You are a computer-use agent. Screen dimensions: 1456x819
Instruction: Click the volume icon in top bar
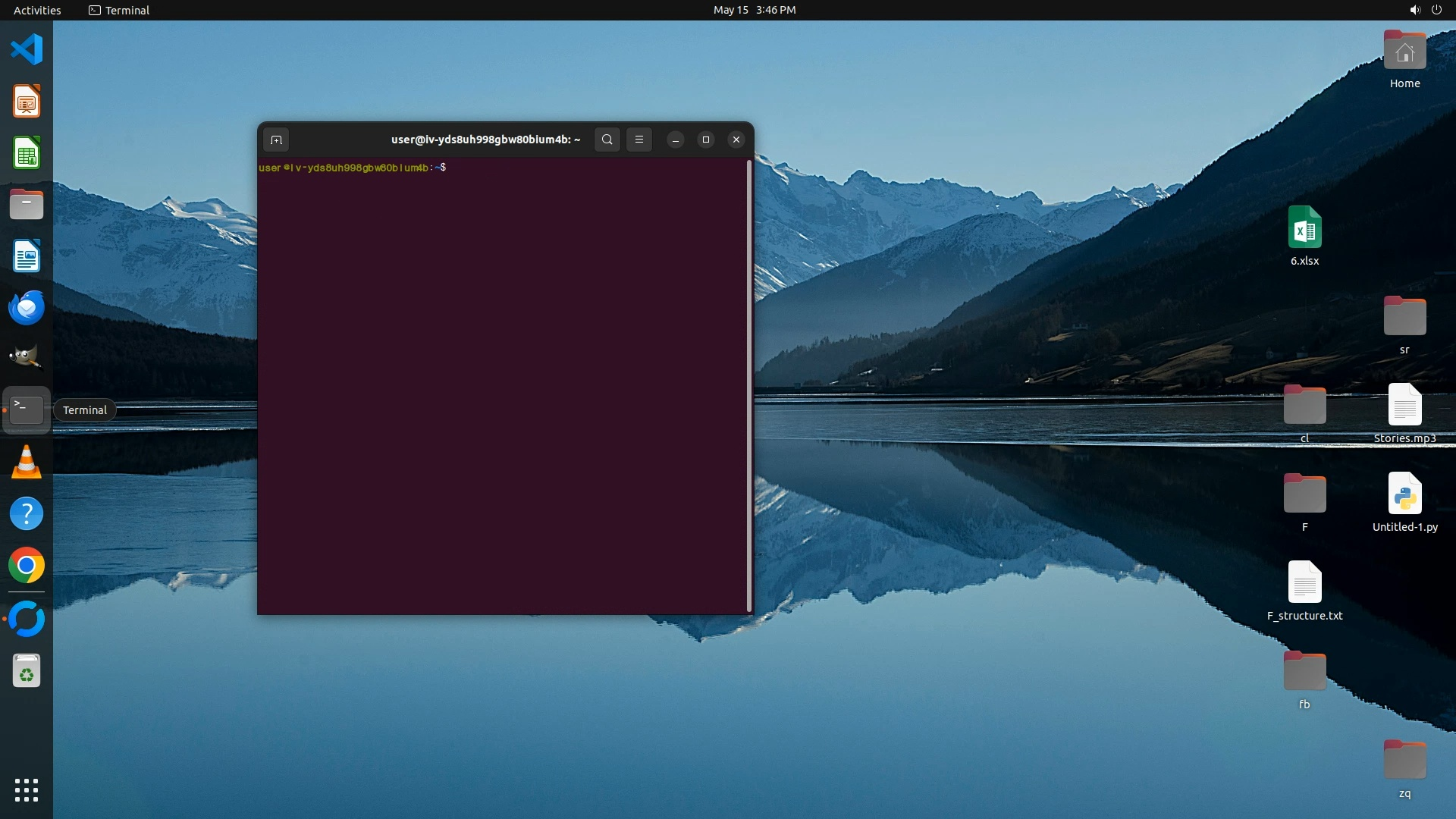(1414, 10)
